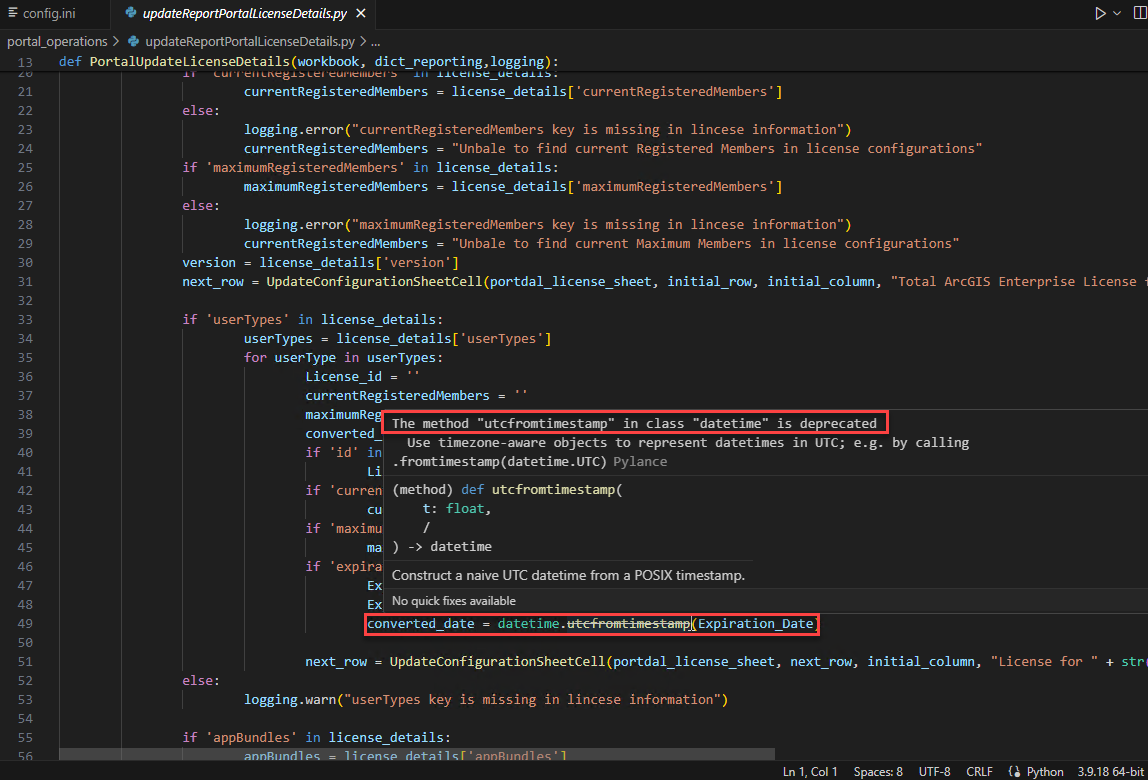Go to line using the Ln 1, Col 1 indicator
This screenshot has height=780, width=1148.
pos(810,771)
